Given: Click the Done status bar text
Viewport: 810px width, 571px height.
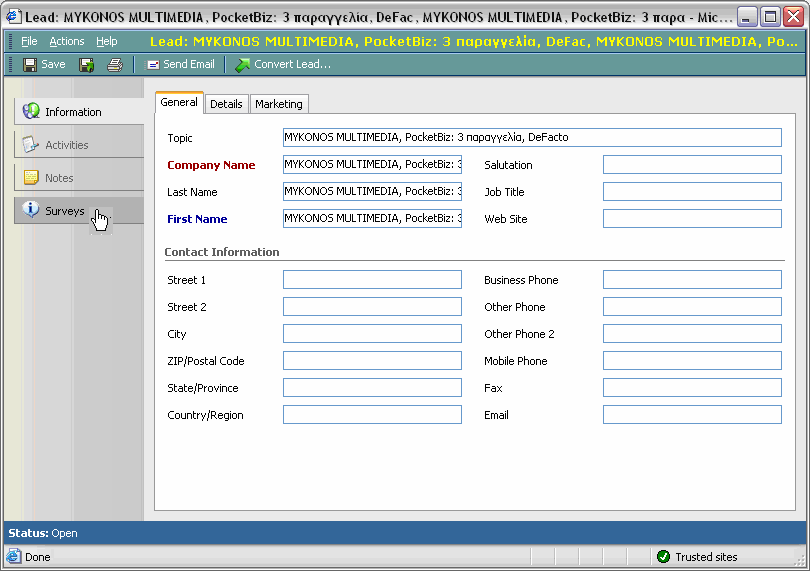Looking at the screenshot, I should [38, 557].
